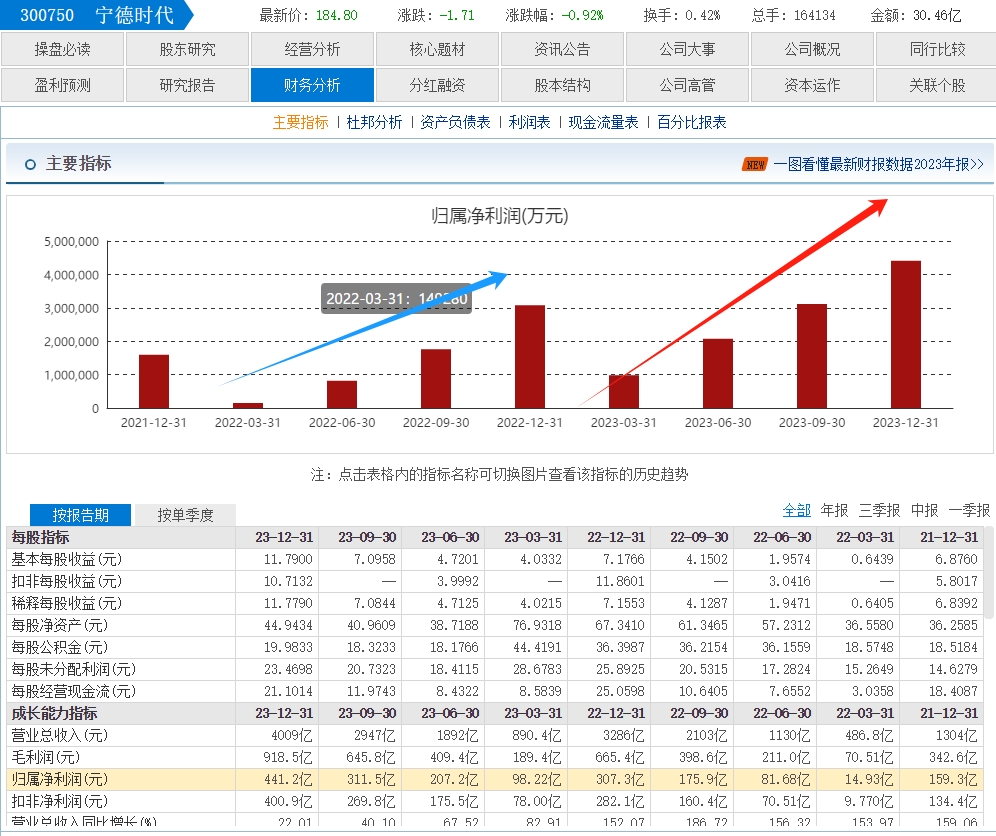
Task: Click the 2021-12-31 chart bar
Action: pos(154,381)
